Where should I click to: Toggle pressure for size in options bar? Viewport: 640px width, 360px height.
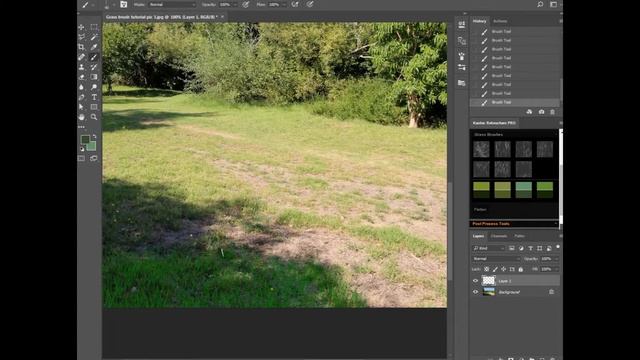310,4
